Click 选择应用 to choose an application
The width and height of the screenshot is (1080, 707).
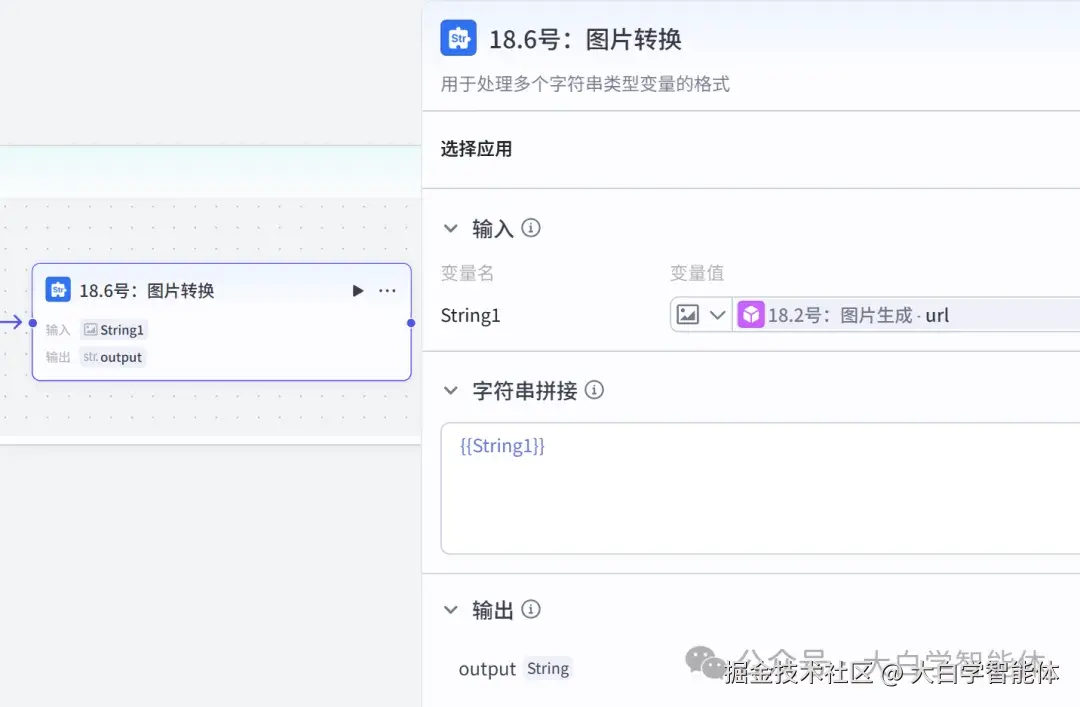click(x=477, y=149)
